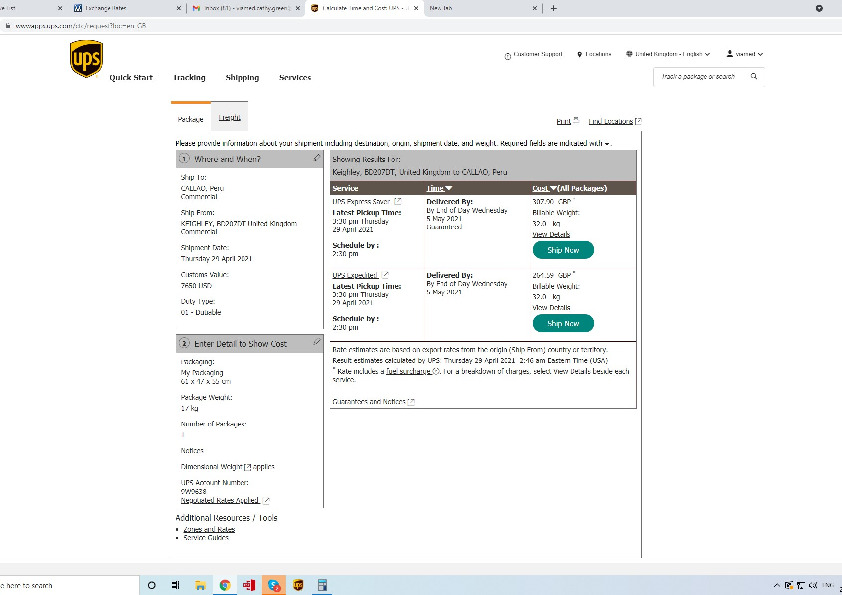Click the print icon next to Print
The image size is (842, 595).
click(577, 120)
